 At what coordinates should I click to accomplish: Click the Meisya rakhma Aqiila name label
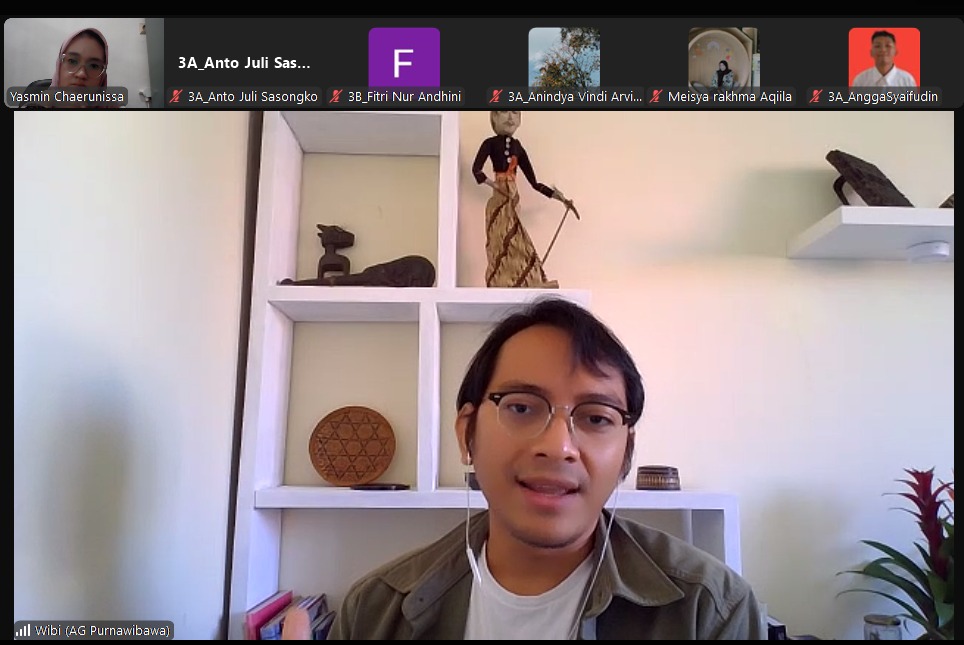click(729, 97)
